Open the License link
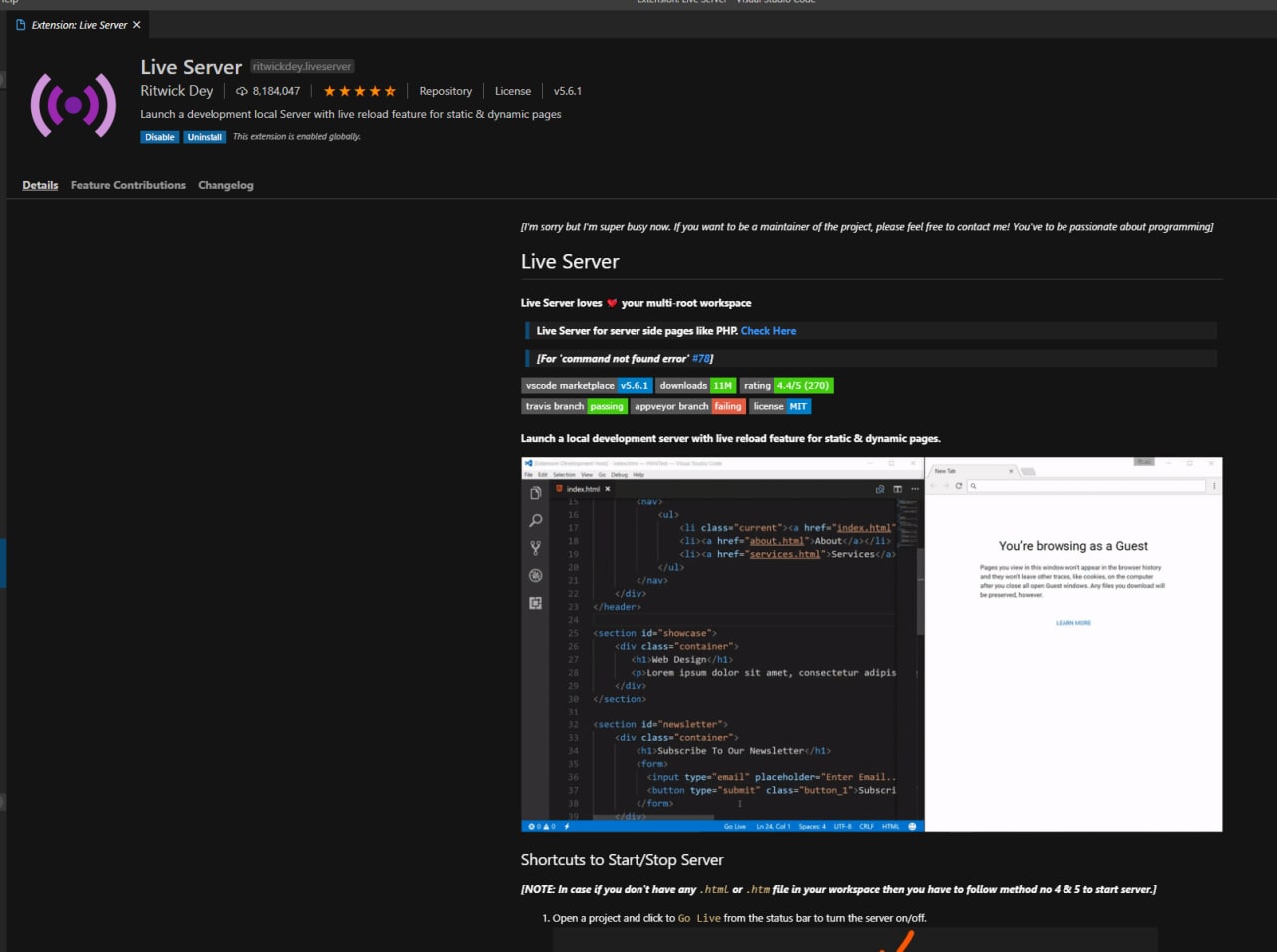1277x952 pixels. coord(513,91)
